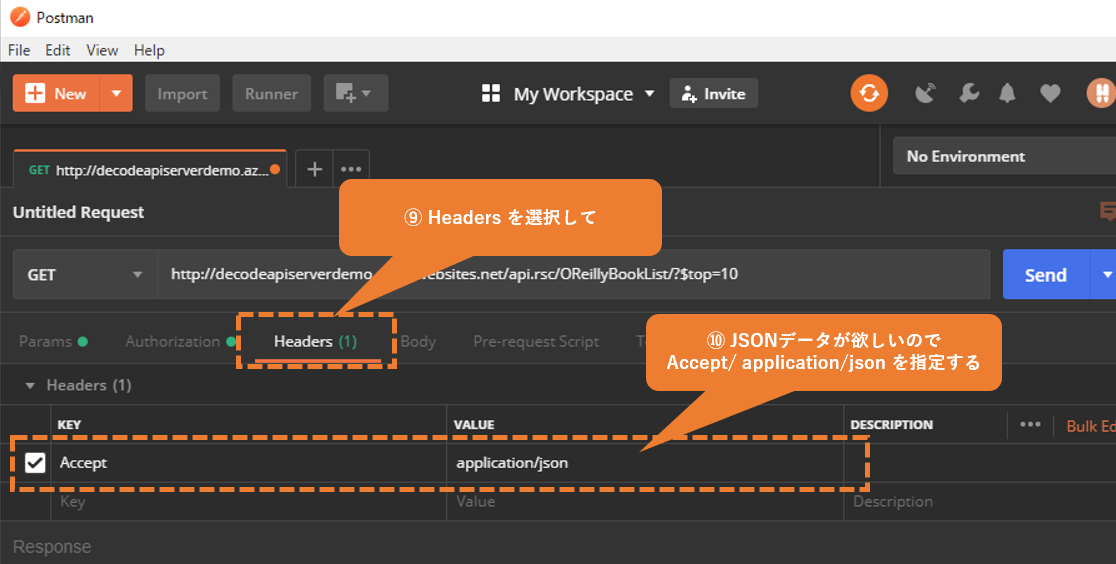Open the No Environment dropdown
Viewport: 1116px width, 564px height.
(1004, 156)
